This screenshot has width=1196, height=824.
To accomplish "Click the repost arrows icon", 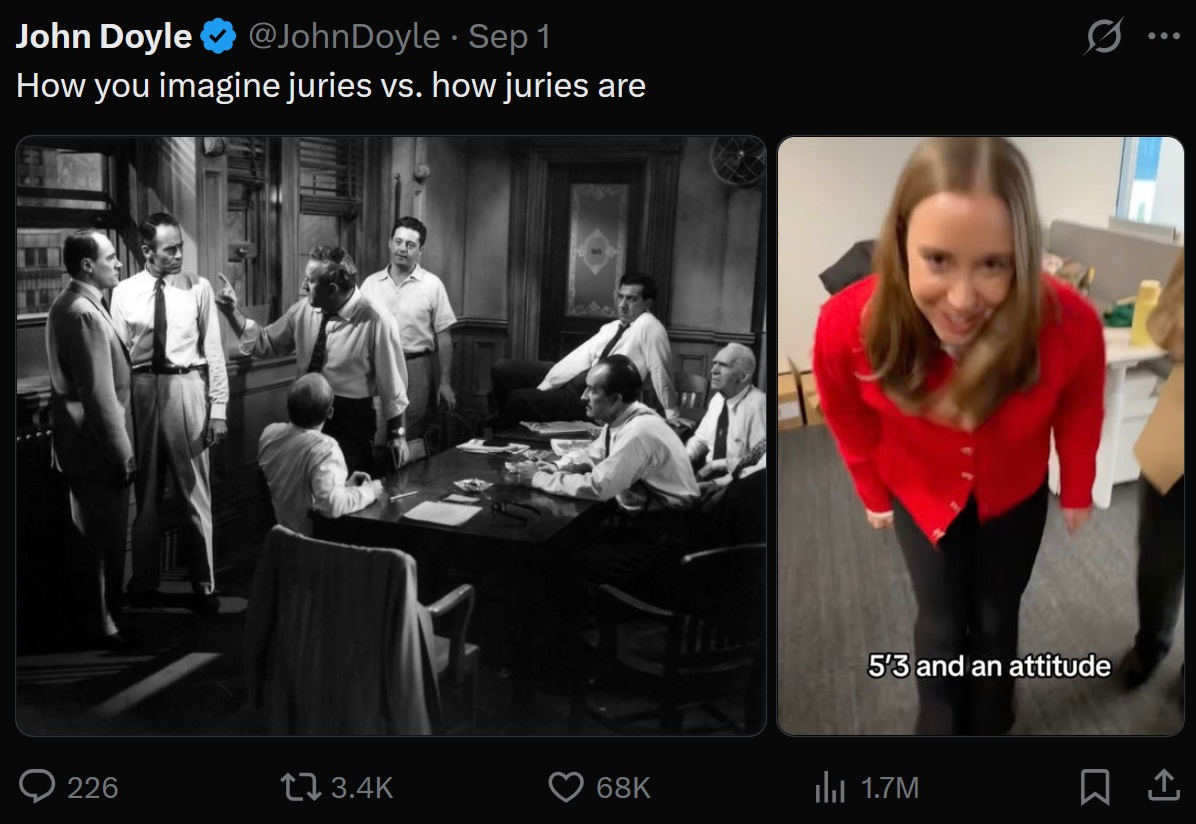I will (301, 787).
